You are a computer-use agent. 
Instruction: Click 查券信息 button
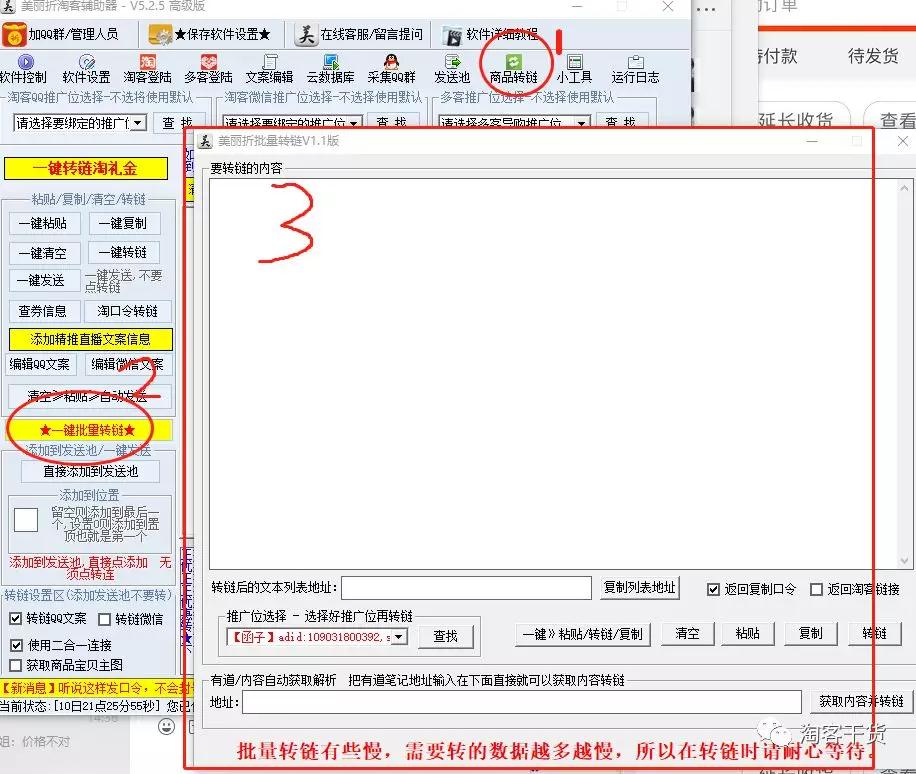[44, 311]
